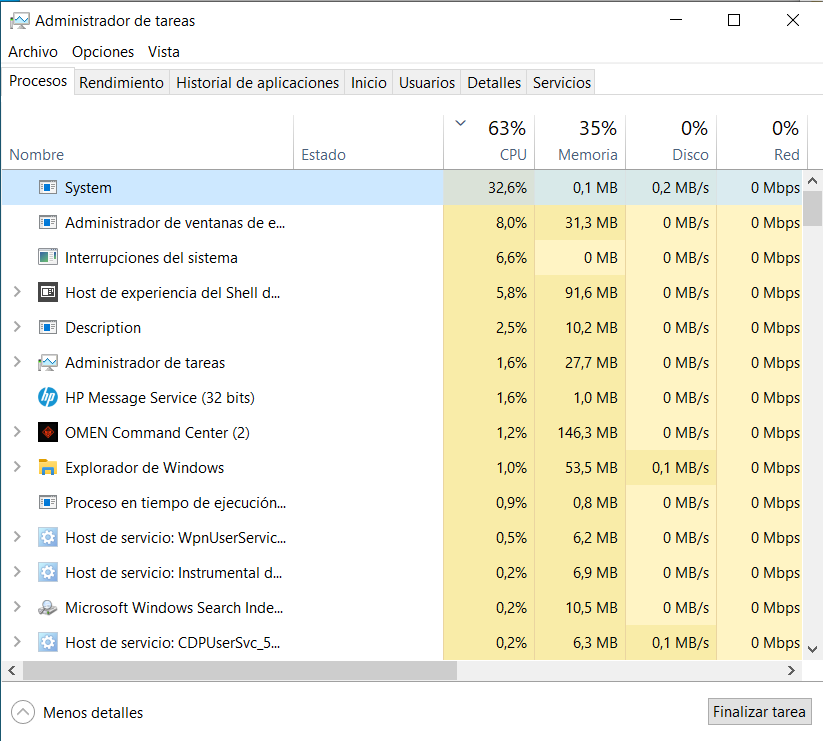
Task: Click the 53,5 MB memory cell
Action: [x=580, y=468]
